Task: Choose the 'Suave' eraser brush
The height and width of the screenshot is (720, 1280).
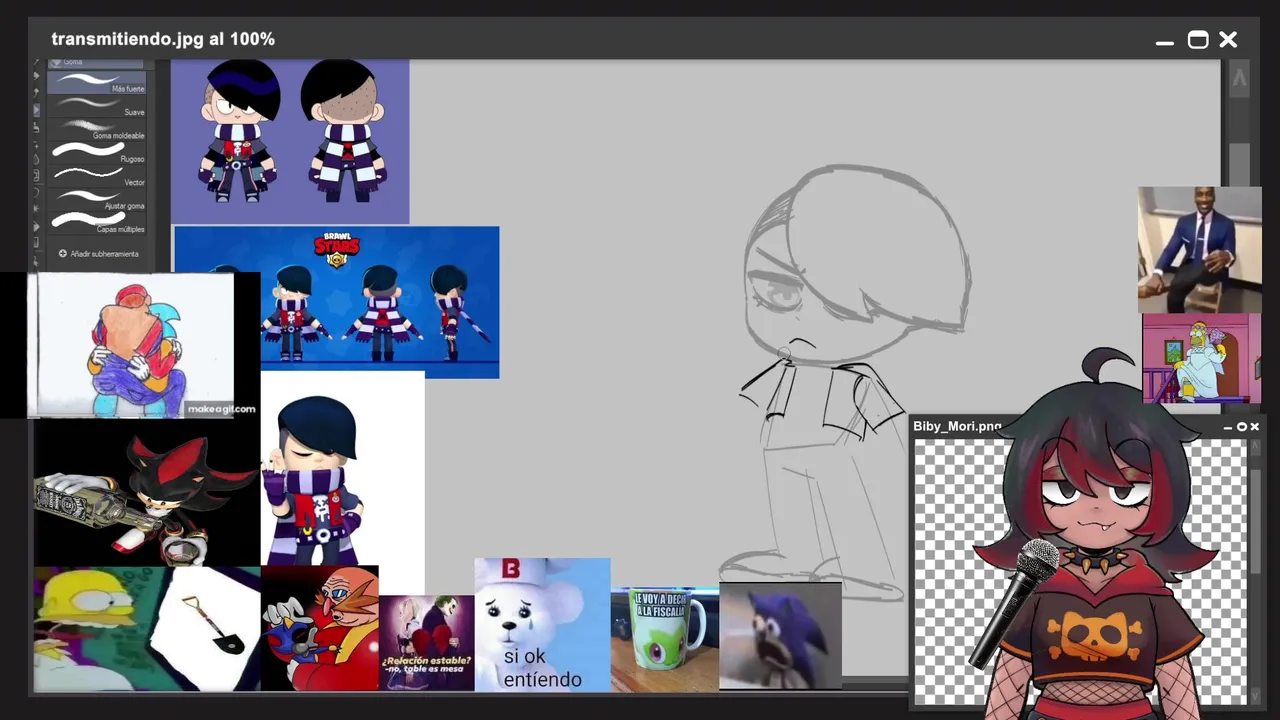Action: [x=97, y=106]
